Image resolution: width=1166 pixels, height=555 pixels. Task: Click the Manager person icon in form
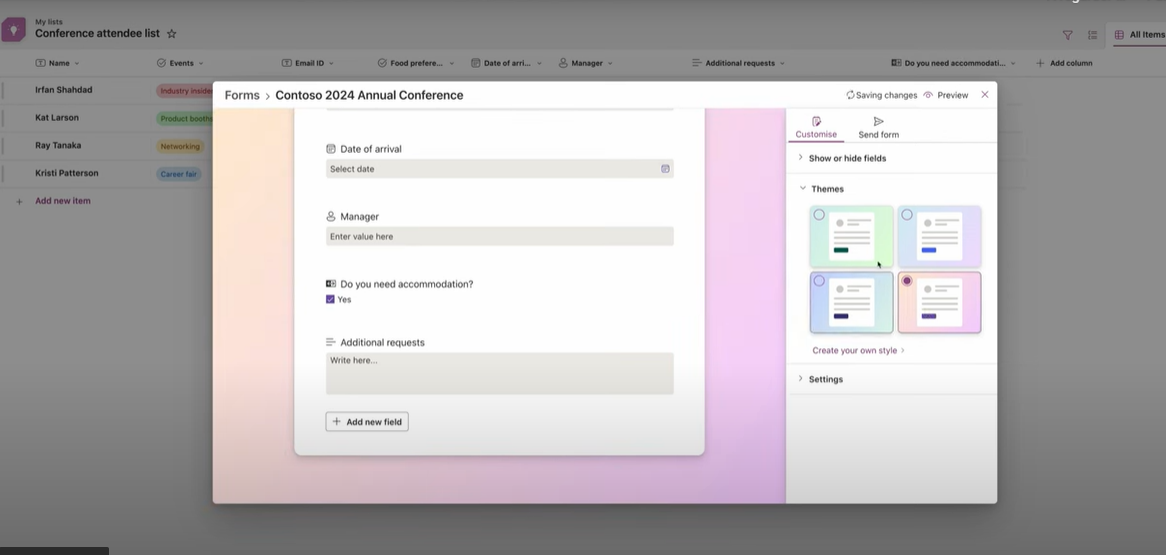331,216
